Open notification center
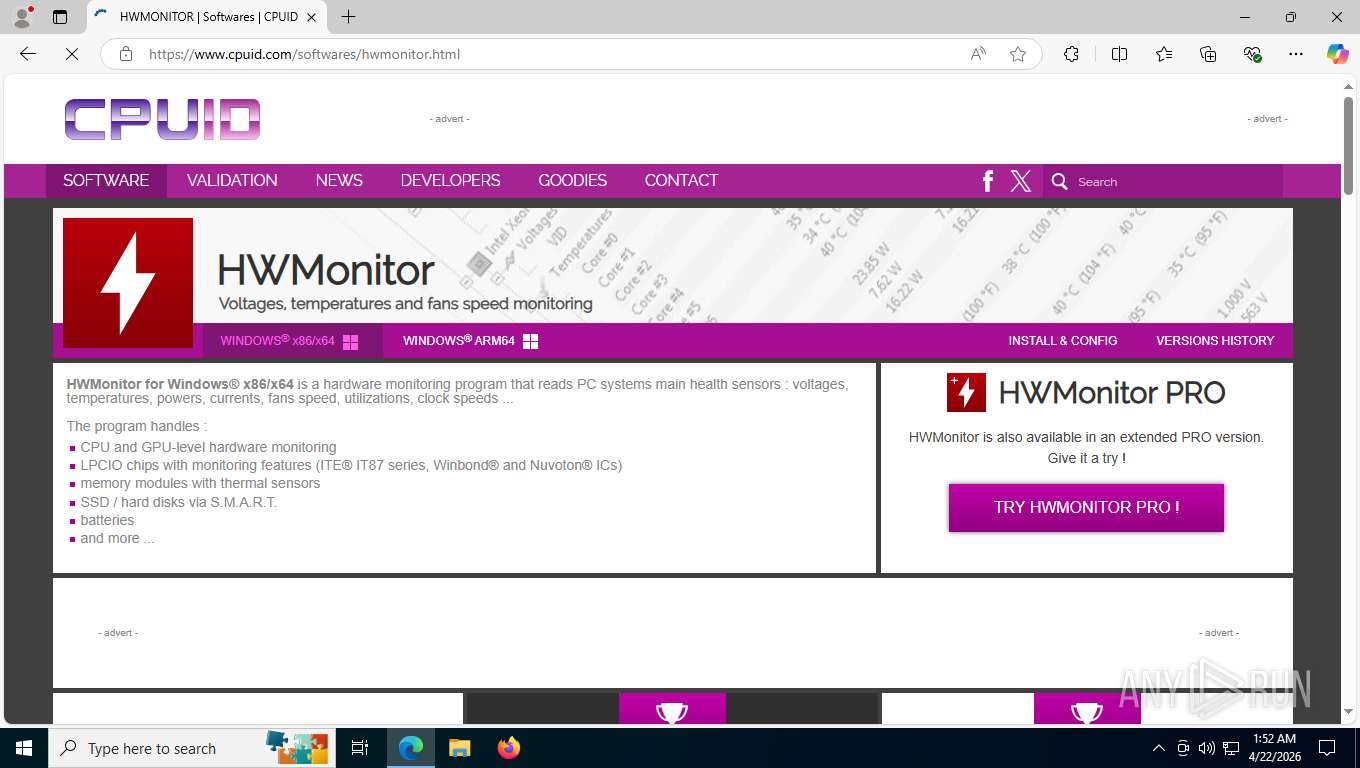The width and height of the screenshot is (1360, 768). (1327, 748)
